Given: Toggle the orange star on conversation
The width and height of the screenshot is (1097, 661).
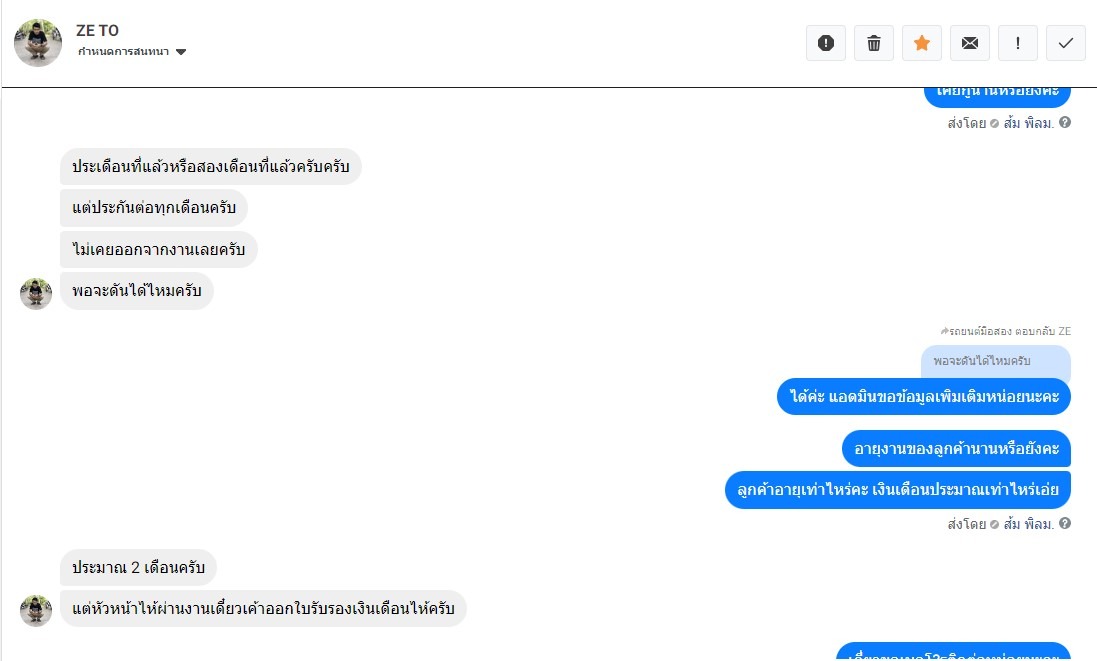Looking at the screenshot, I should [x=922, y=43].
